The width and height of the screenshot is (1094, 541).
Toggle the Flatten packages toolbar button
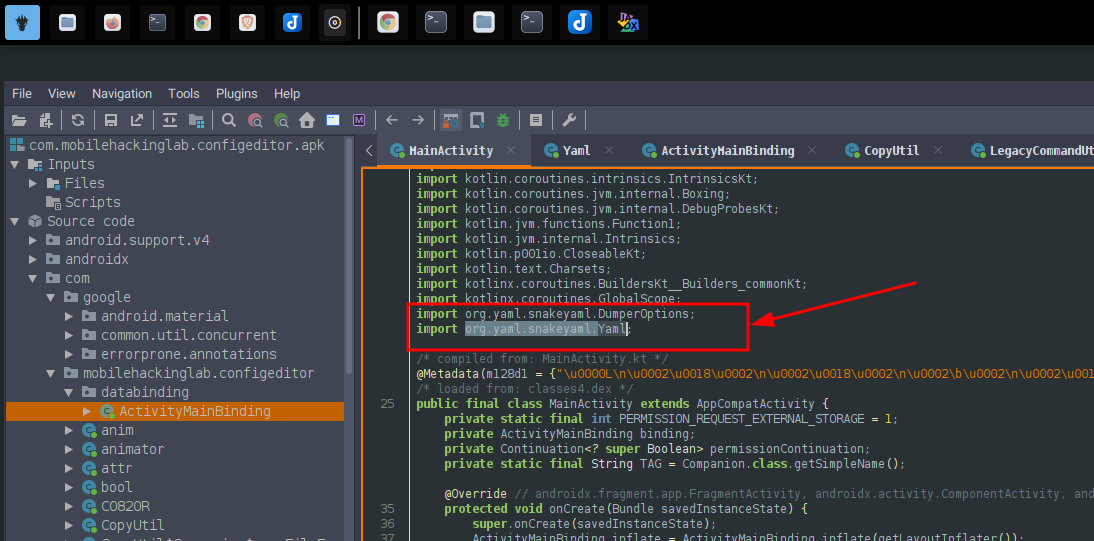197,120
